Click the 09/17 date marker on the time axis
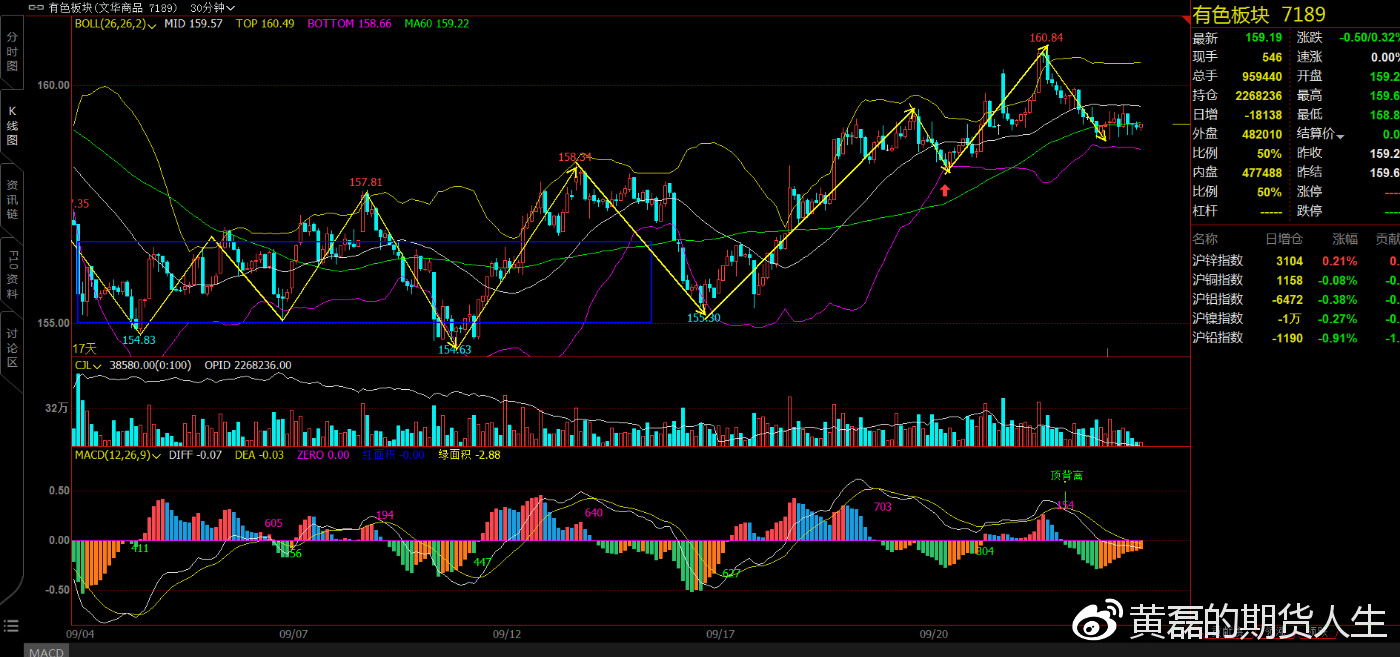 pos(721,634)
